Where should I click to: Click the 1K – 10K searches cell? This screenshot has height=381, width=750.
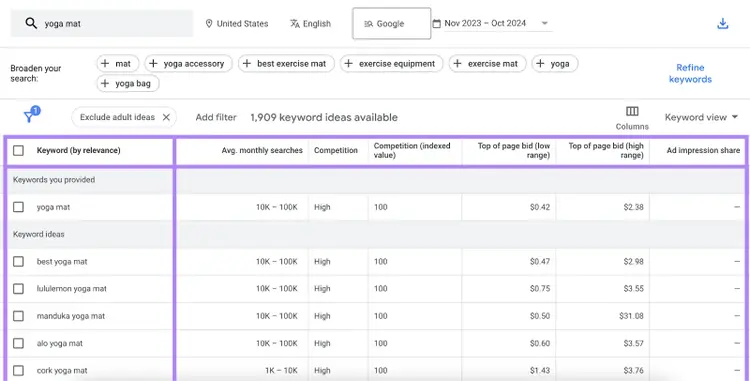pyautogui.click(x=281, y=370)
